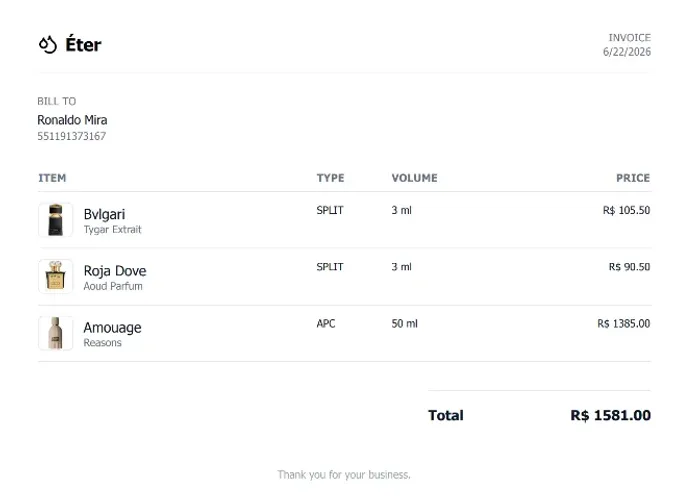Click the TYPE column header

pos(330,178)
